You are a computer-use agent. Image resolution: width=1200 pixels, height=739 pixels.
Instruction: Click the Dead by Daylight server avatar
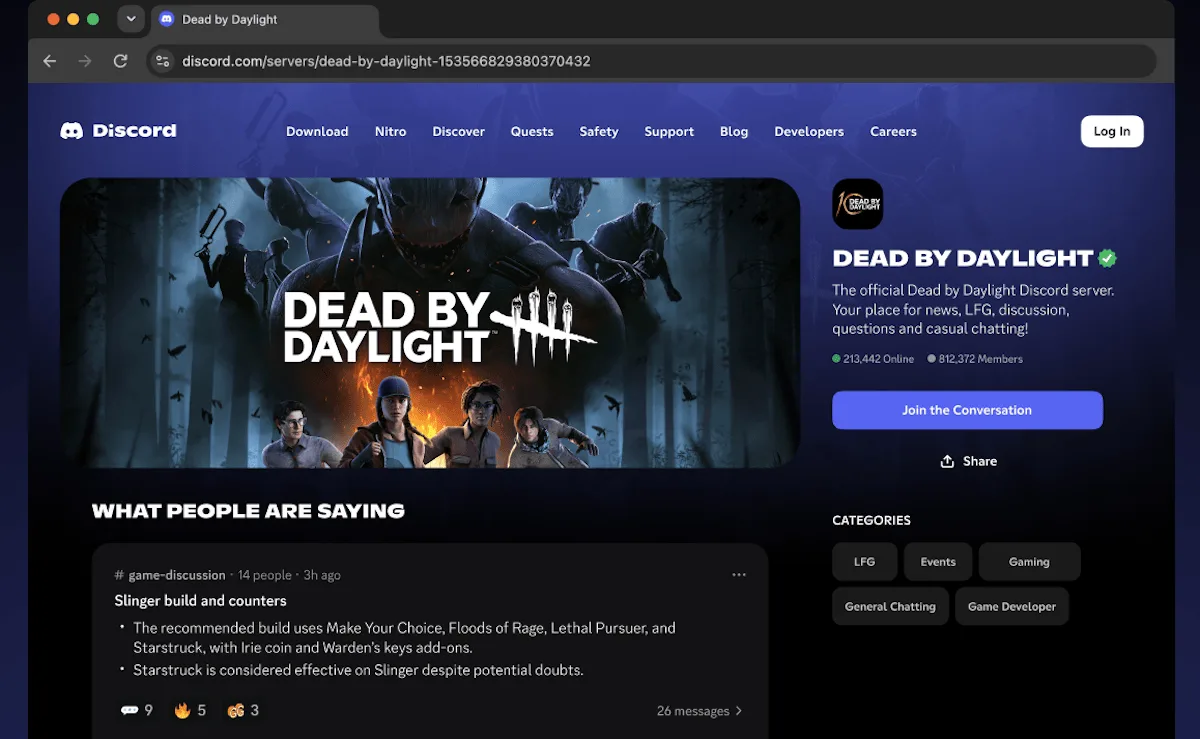click(x=858, y=204)
